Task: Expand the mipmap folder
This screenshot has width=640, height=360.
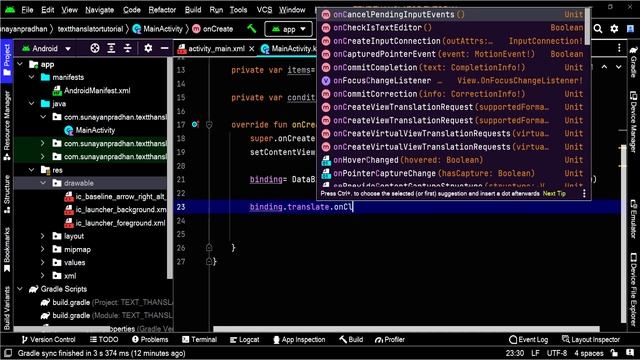Action: pos(43,249)
